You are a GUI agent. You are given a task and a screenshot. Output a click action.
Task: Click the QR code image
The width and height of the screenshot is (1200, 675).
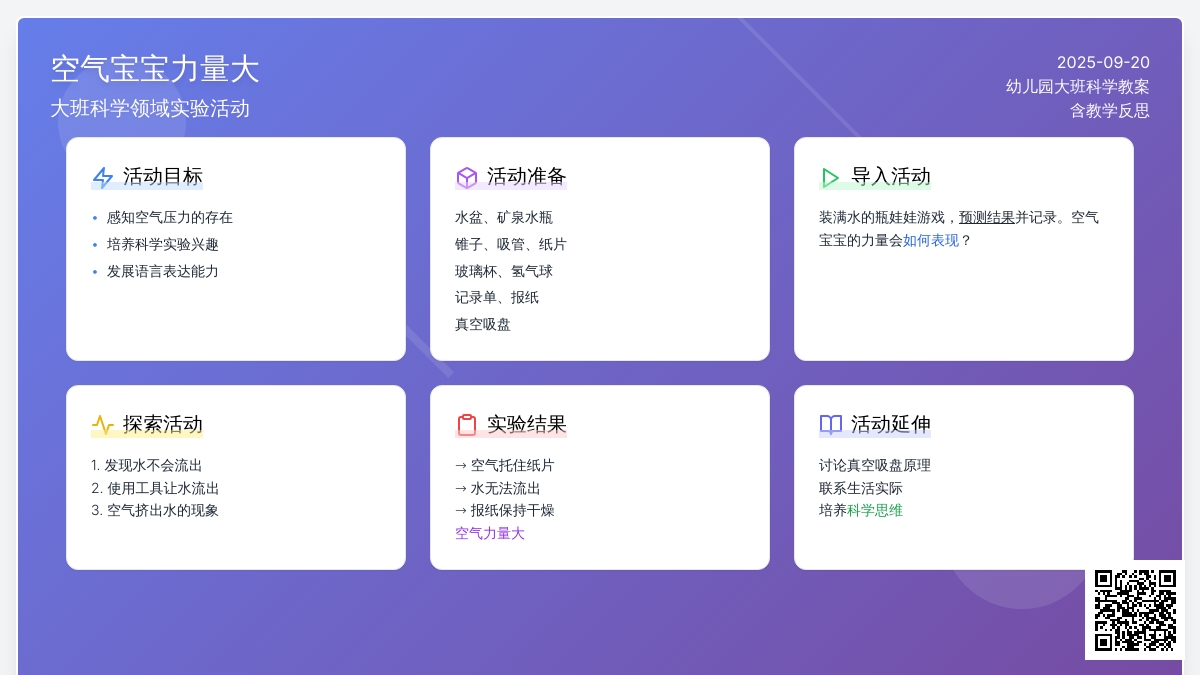(1135, 610)
